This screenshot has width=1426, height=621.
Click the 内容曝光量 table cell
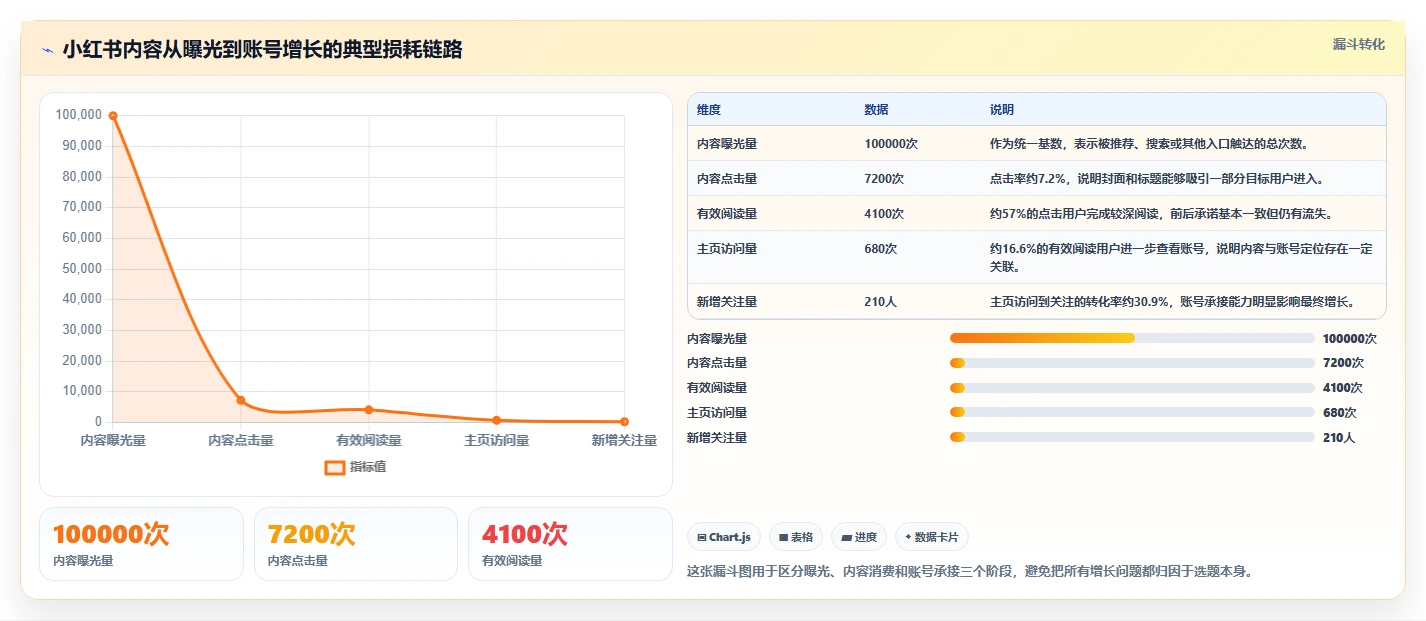(x=727, y=144)
